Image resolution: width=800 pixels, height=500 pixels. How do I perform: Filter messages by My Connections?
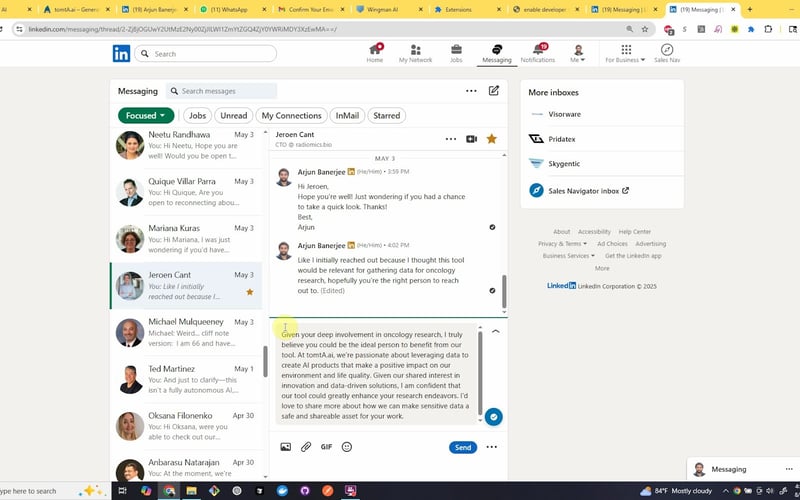[x=291, y=115]
